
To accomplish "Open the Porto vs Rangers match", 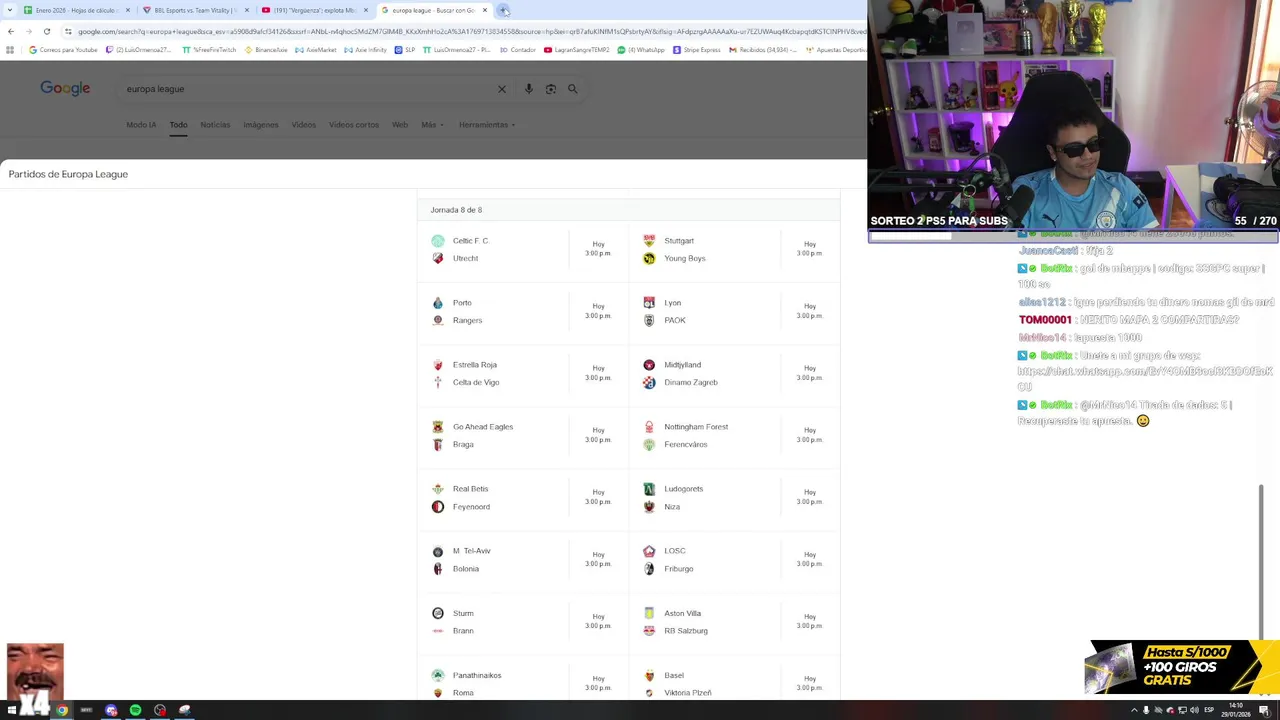I will tap(523, 311).
